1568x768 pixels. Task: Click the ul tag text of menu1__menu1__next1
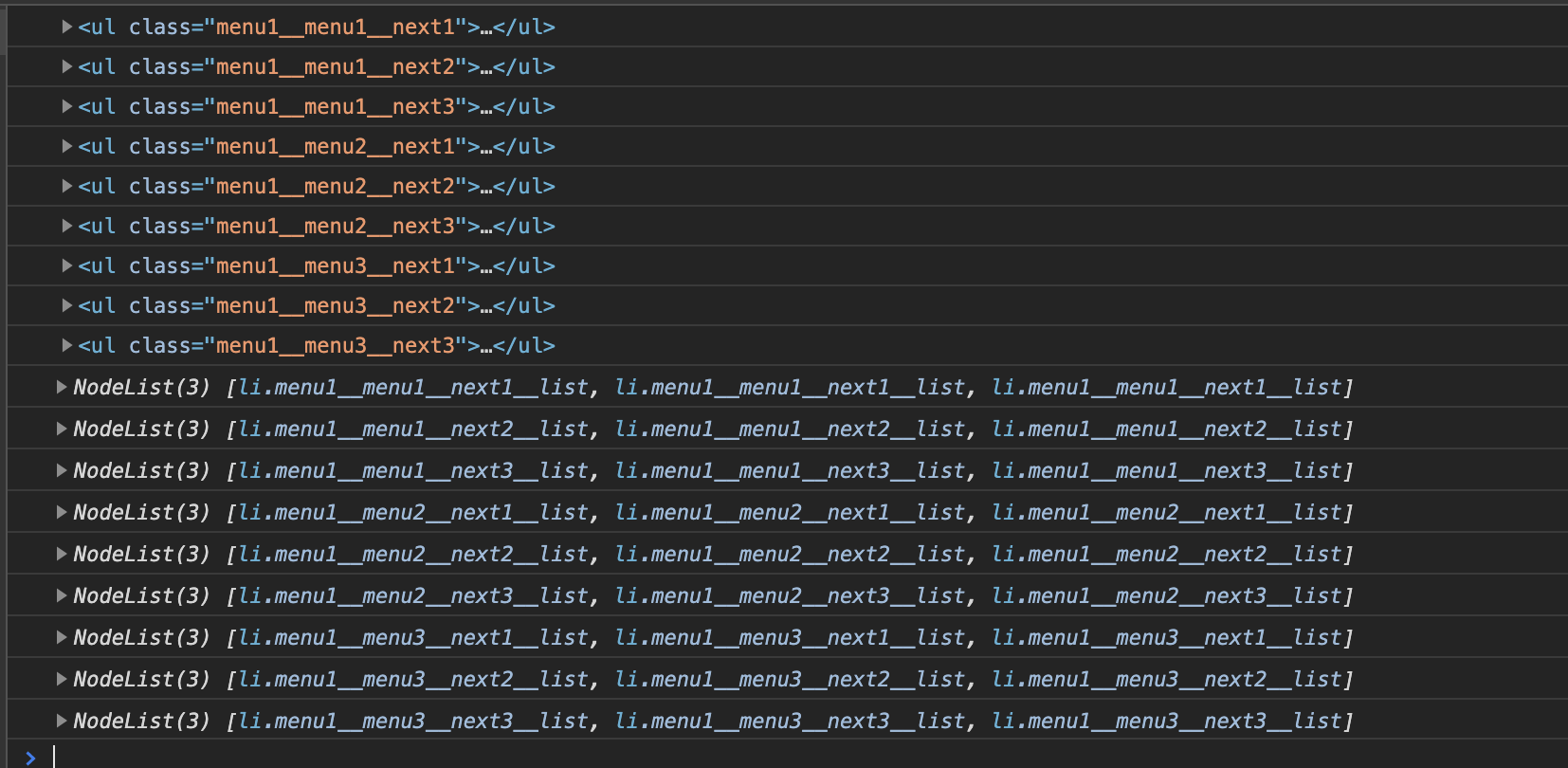[98, 27]
